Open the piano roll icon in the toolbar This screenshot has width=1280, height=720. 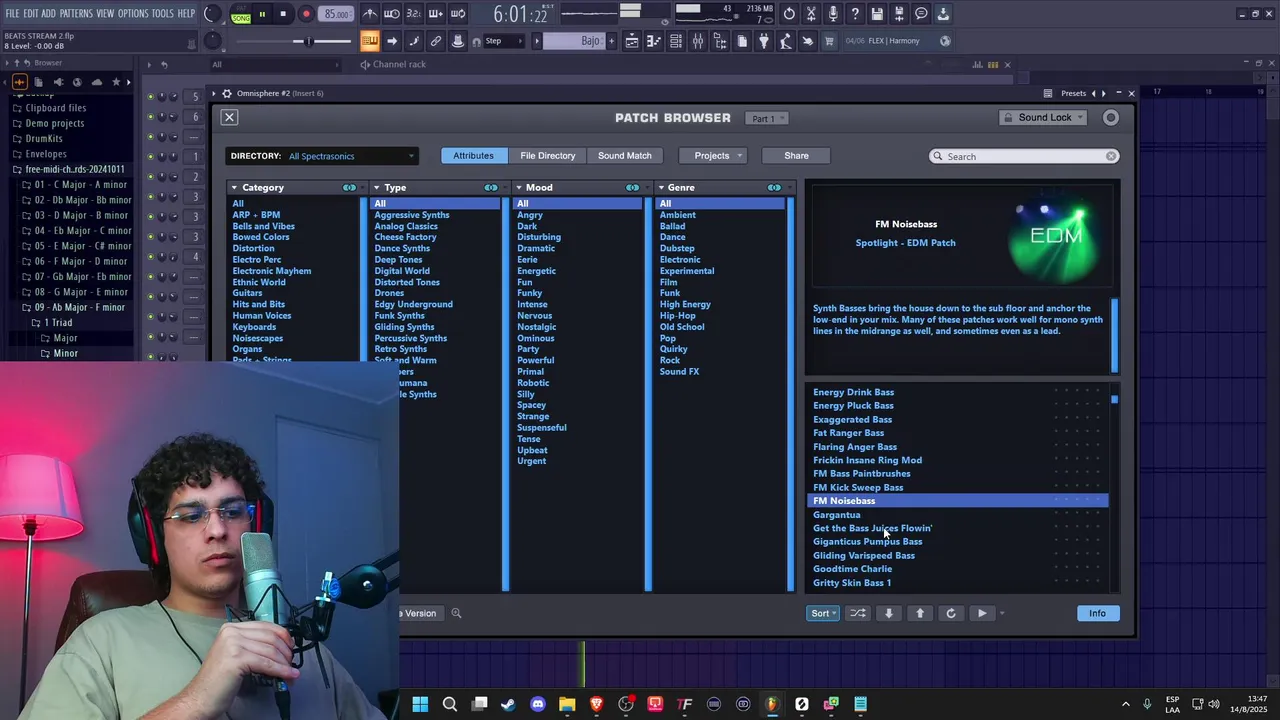click(654, 41)
